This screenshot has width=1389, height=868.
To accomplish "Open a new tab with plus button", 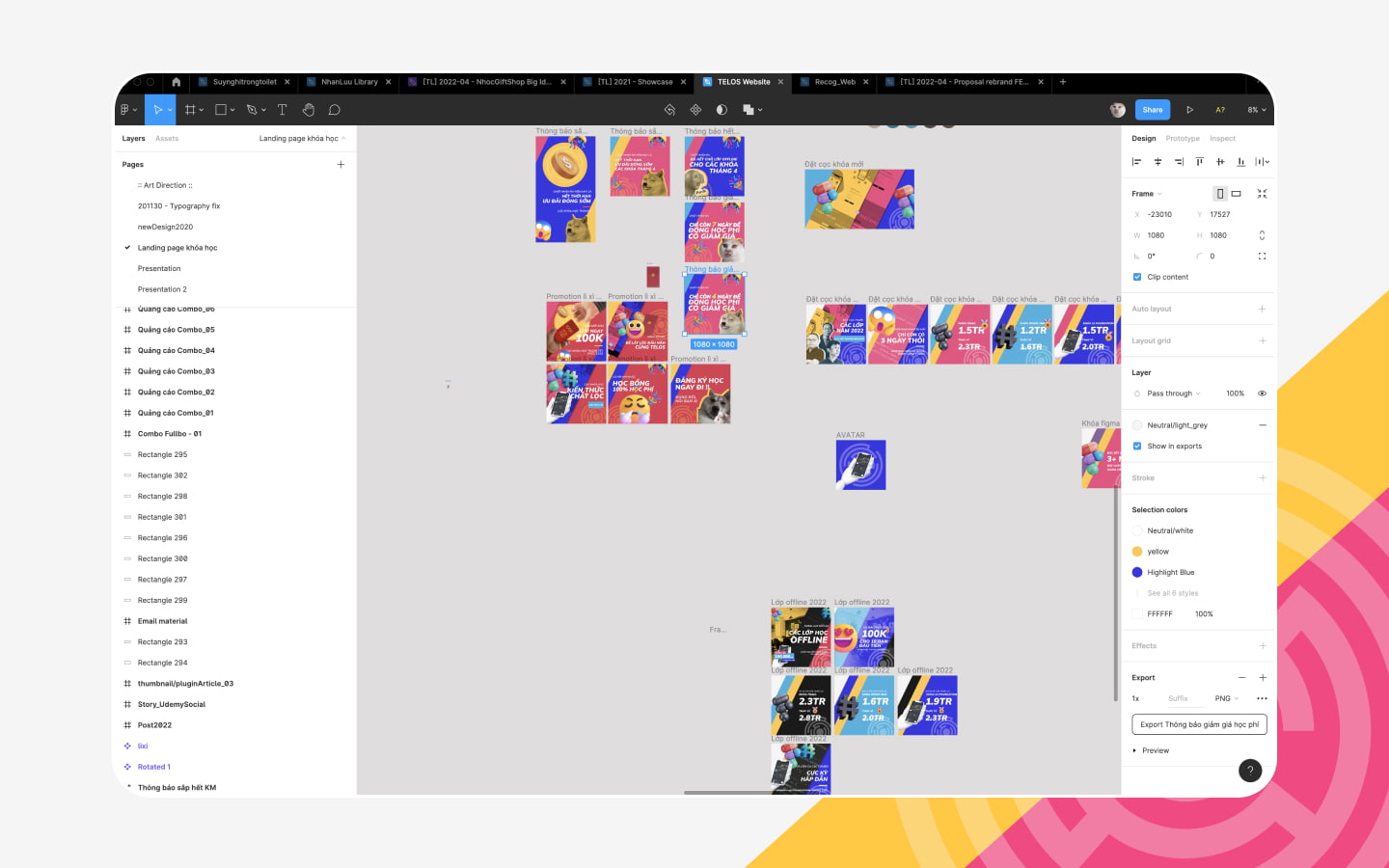I will [1063, 82].
